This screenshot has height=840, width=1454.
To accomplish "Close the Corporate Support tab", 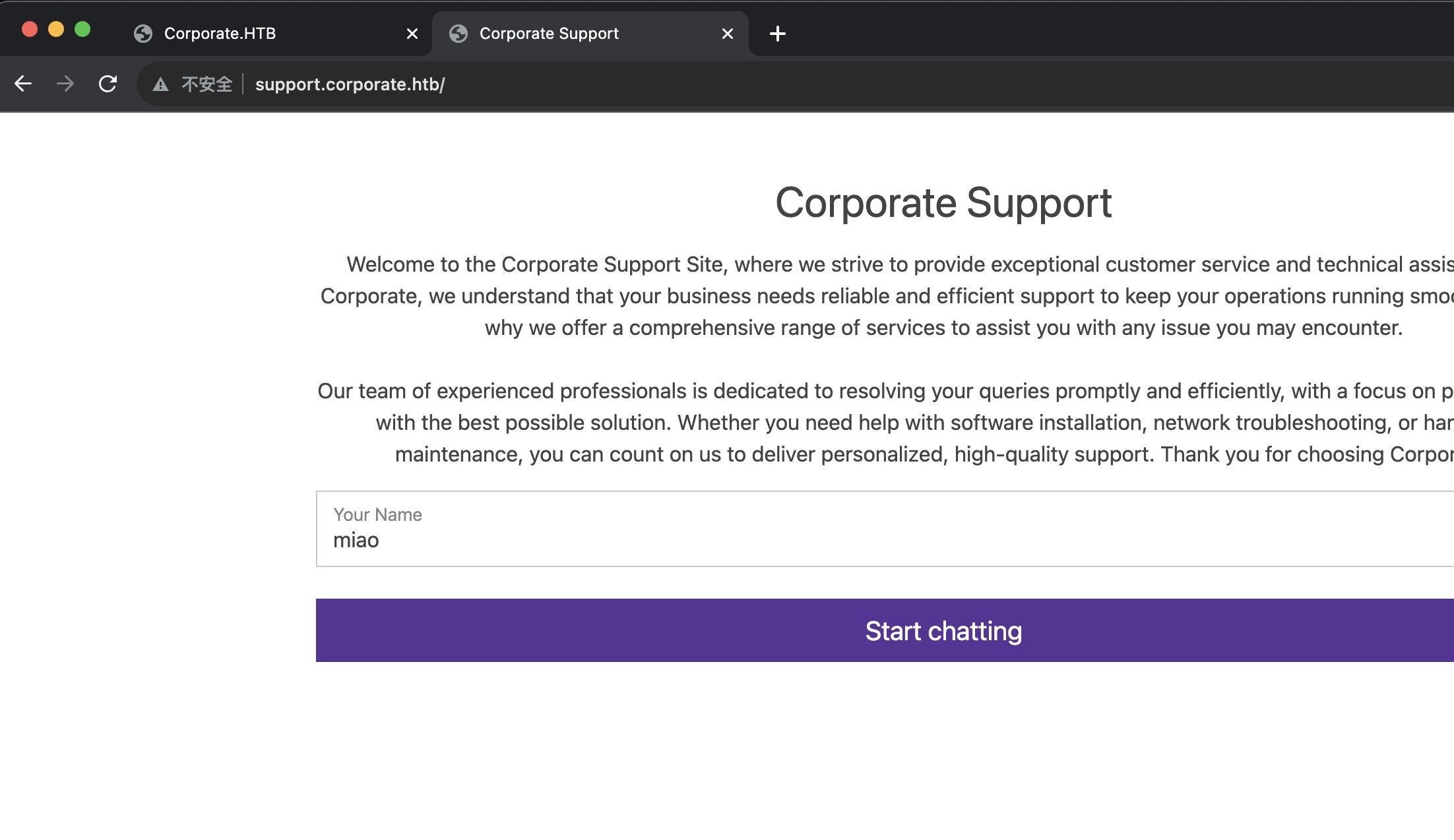I will 728,34.
